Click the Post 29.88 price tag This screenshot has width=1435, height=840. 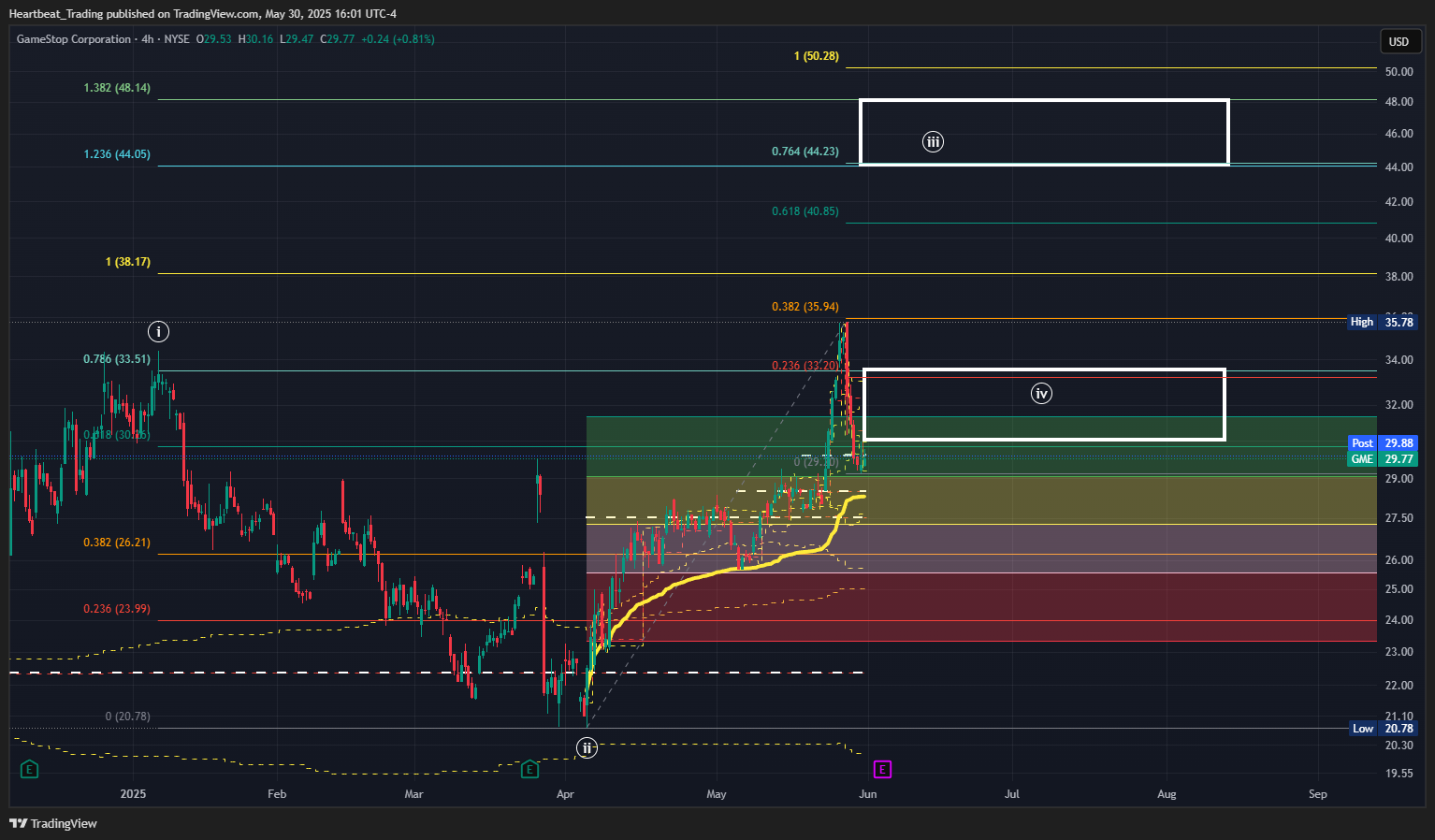pyautogui.click(x=1383, y=443)
